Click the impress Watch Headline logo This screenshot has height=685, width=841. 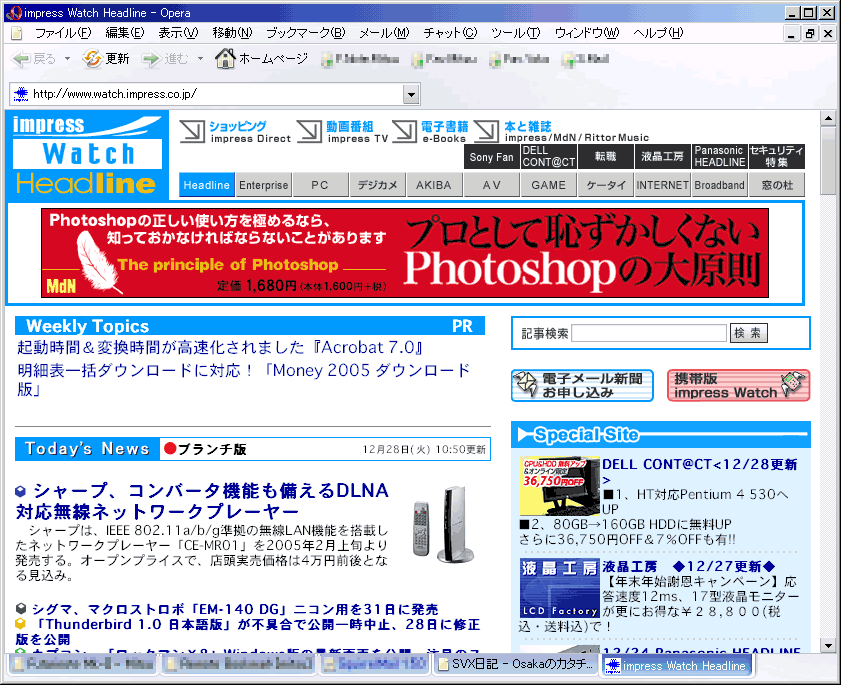[87, 155]
